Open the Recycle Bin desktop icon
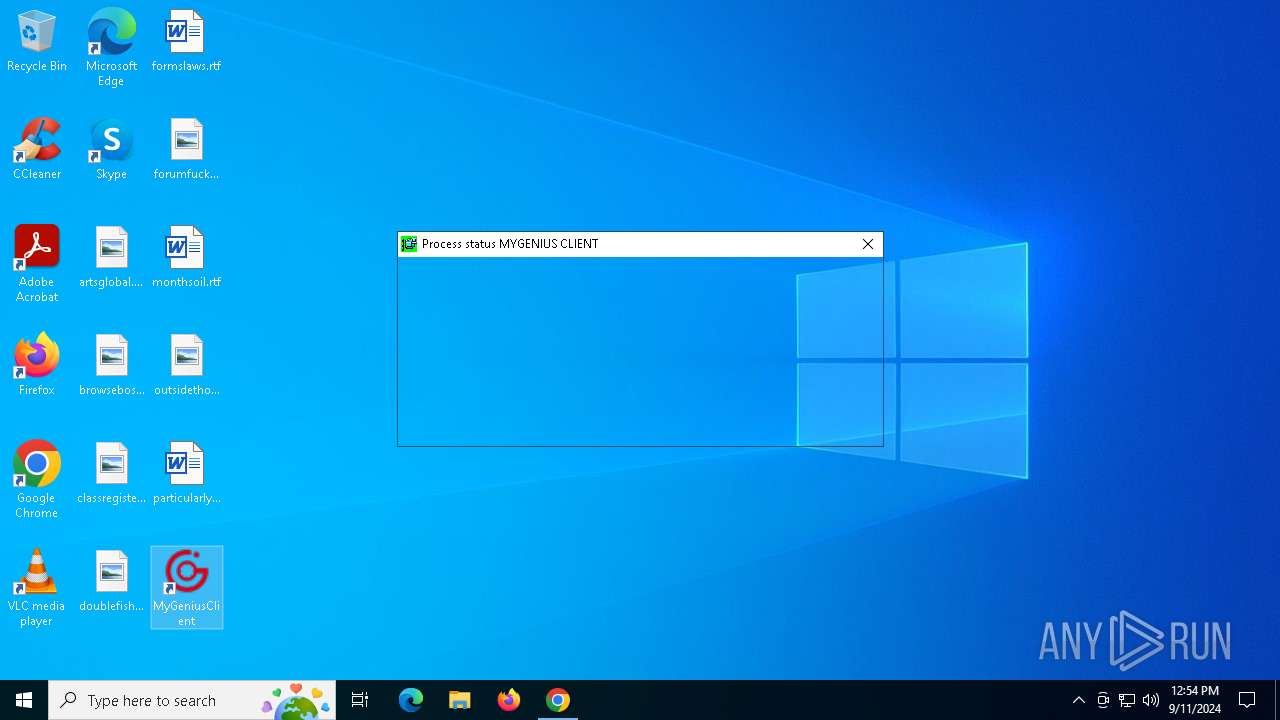 pos(37,42)
